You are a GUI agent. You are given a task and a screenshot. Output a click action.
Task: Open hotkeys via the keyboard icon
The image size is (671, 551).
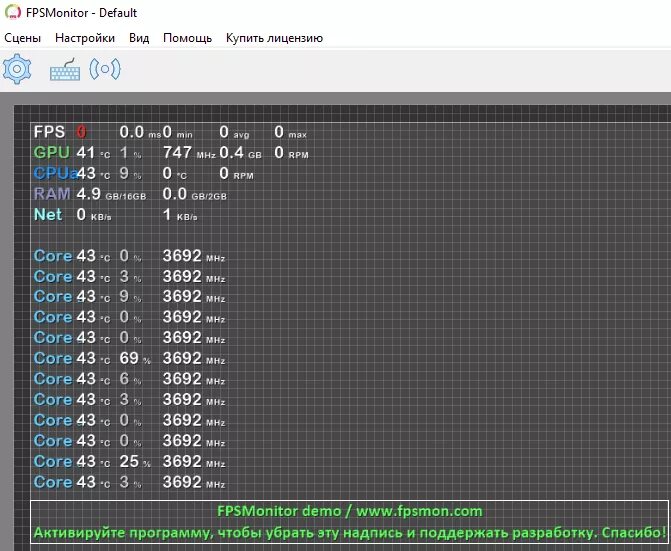click(x=65, y=69)
